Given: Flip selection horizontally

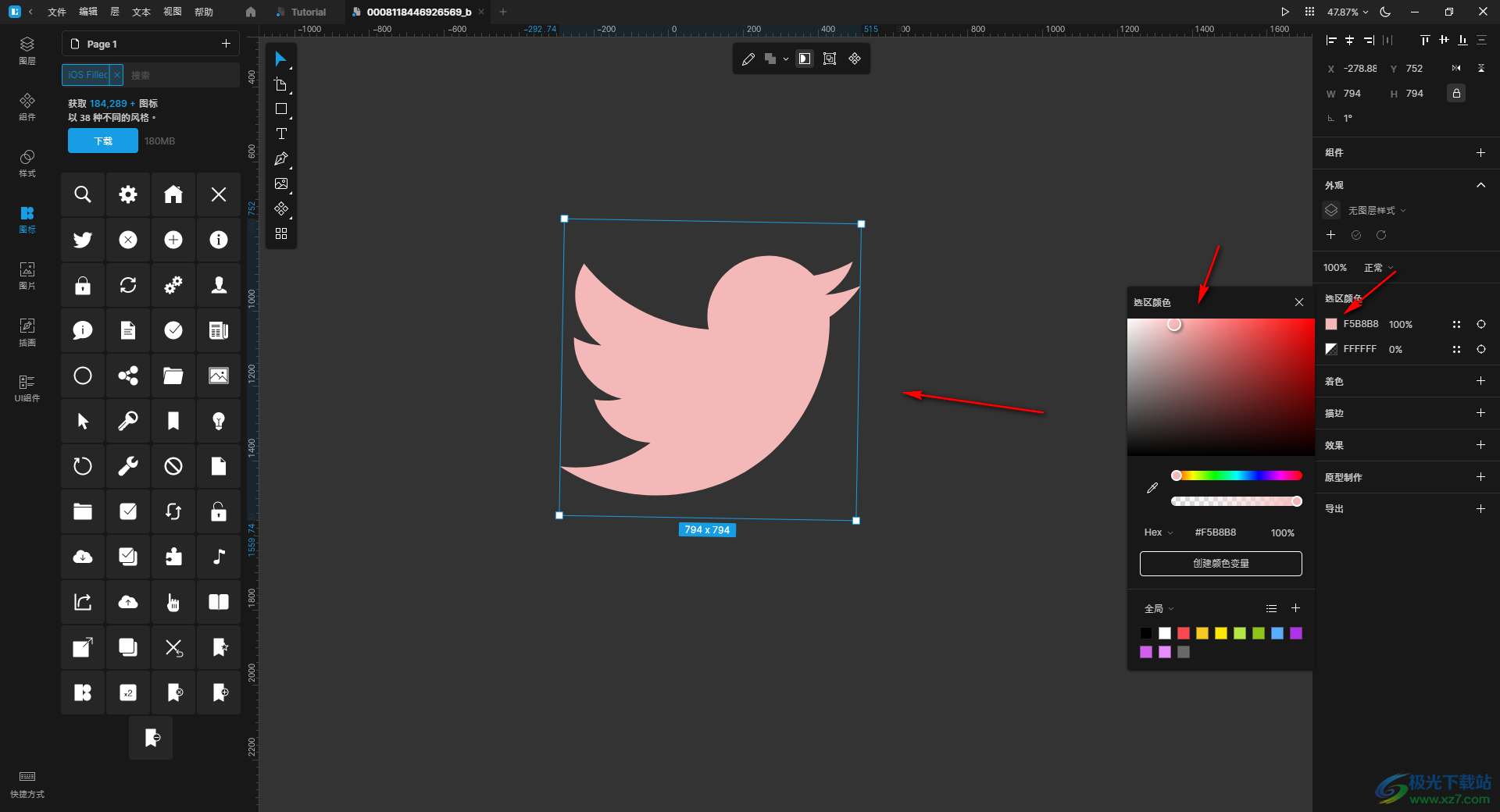Looking at the screenshot, I should (x=1456, y=68).
